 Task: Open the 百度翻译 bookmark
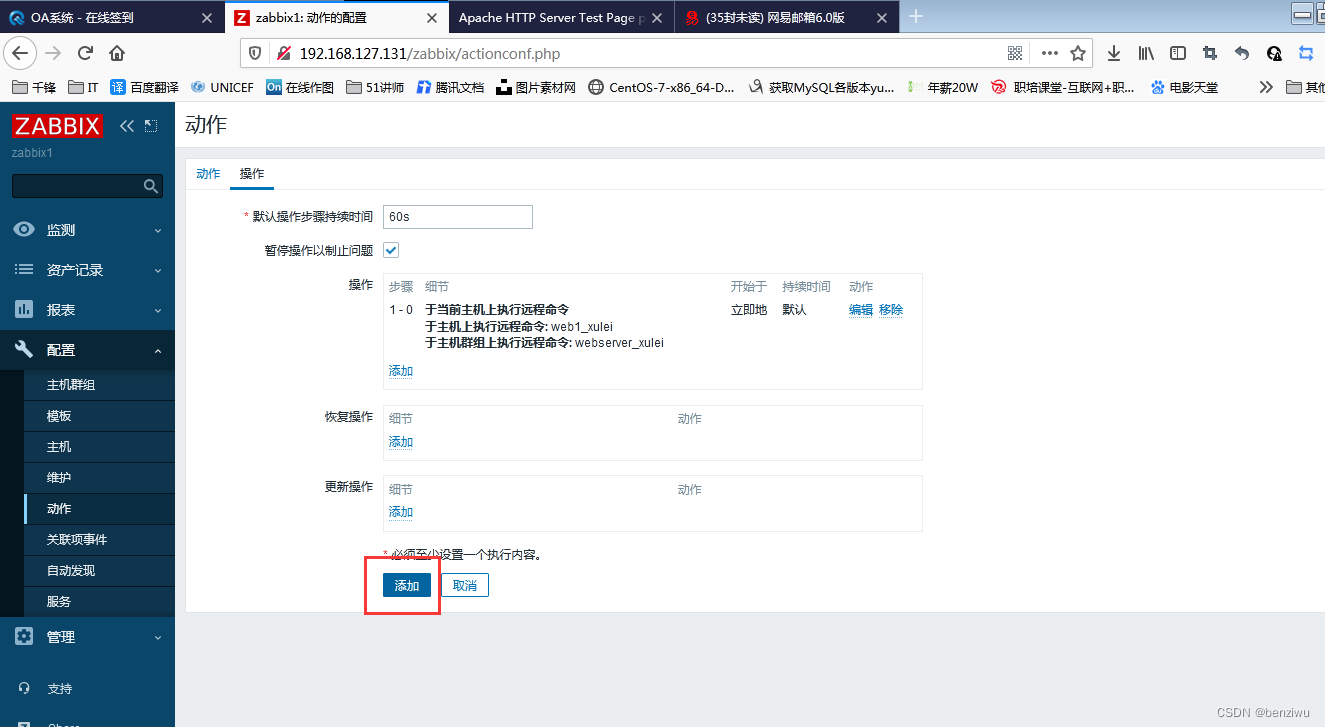(144, 87)
